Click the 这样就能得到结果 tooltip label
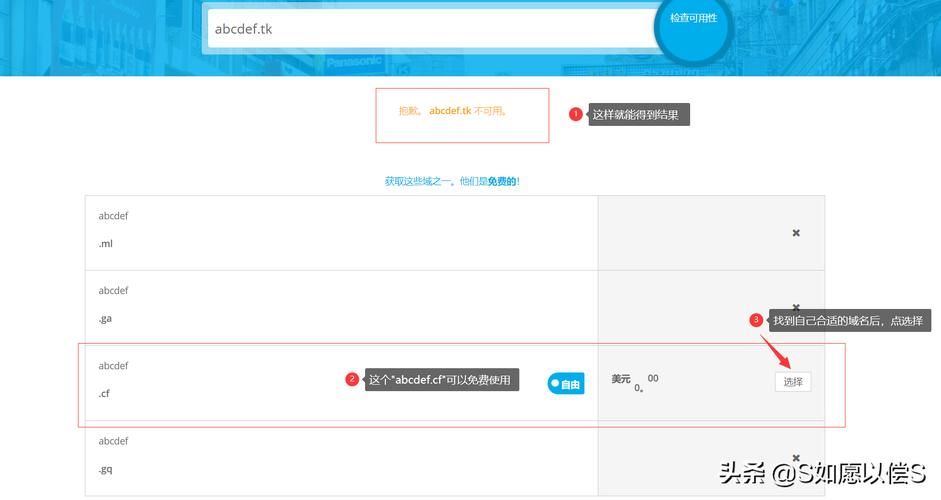 tap(636, 115)
